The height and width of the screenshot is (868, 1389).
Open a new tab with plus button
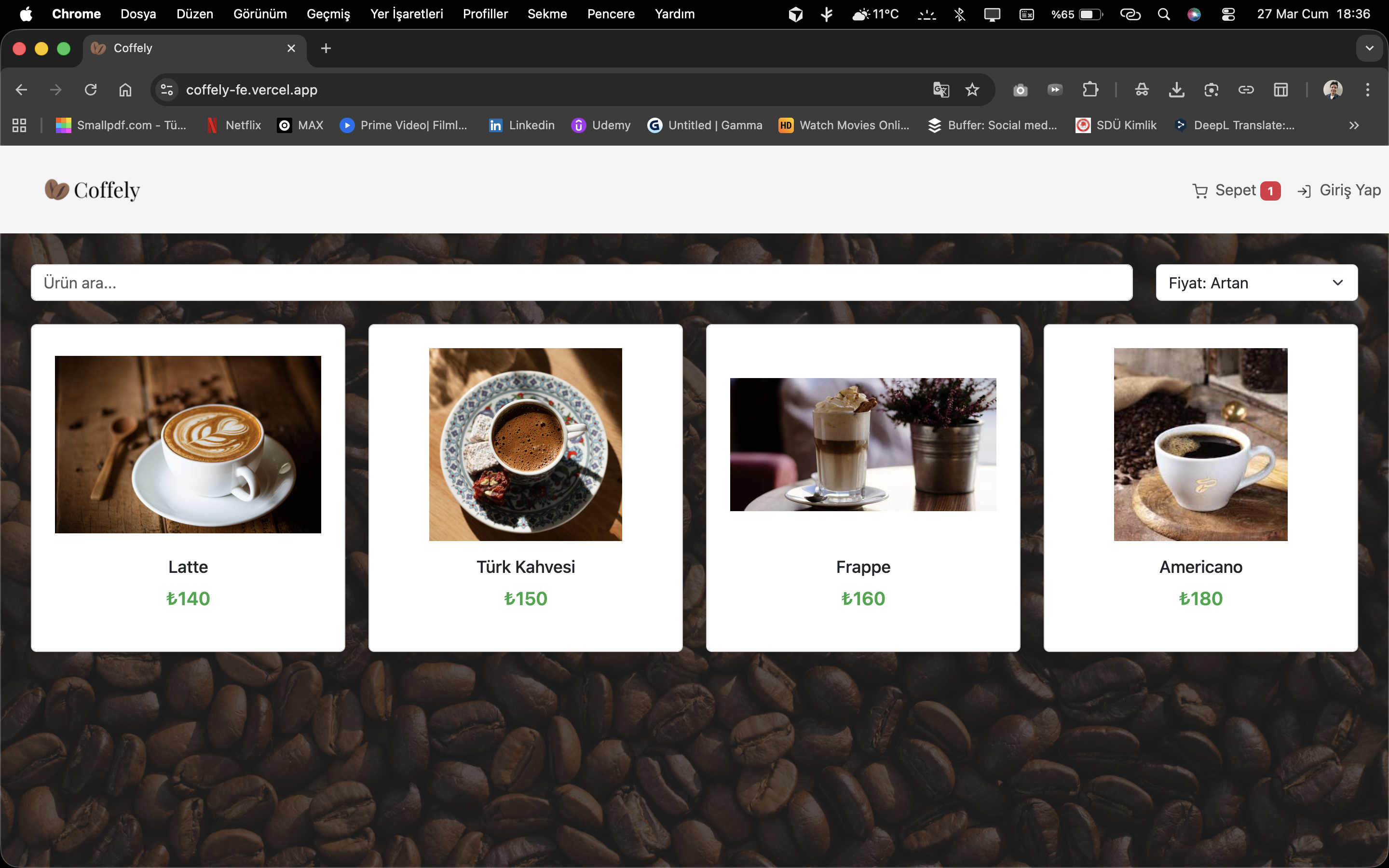tap(326, 48)
